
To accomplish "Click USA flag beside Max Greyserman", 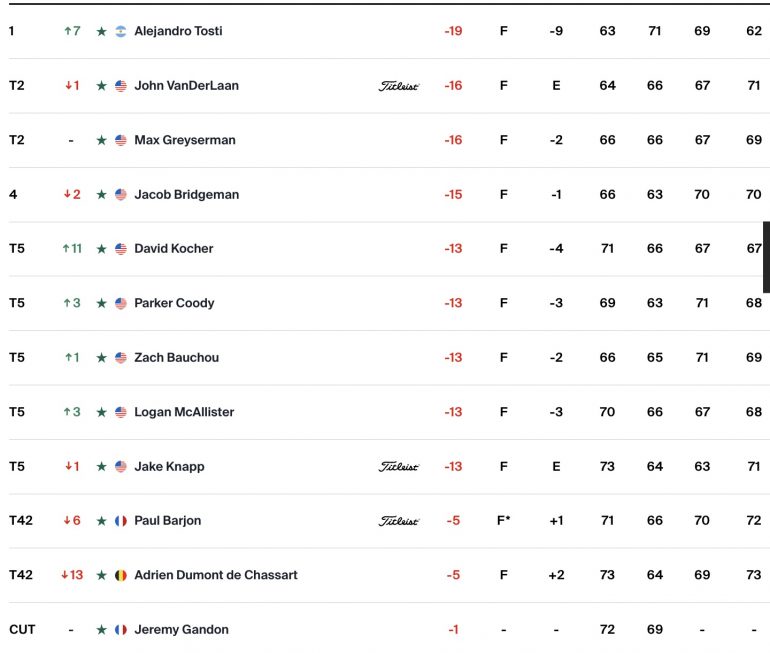I will (x=121, y=140).
